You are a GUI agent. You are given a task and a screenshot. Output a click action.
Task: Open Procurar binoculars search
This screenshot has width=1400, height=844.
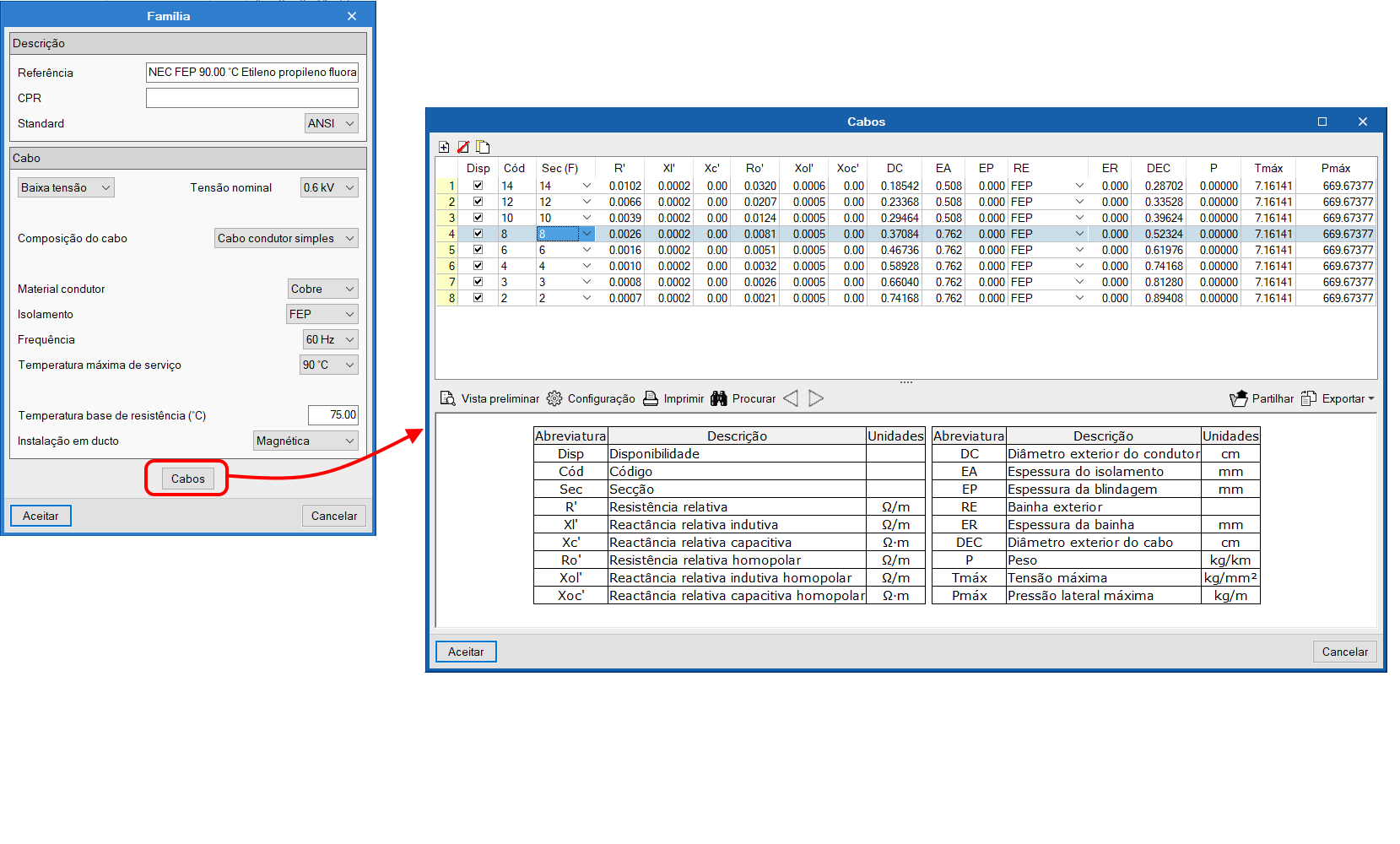(x=743, y=398)
